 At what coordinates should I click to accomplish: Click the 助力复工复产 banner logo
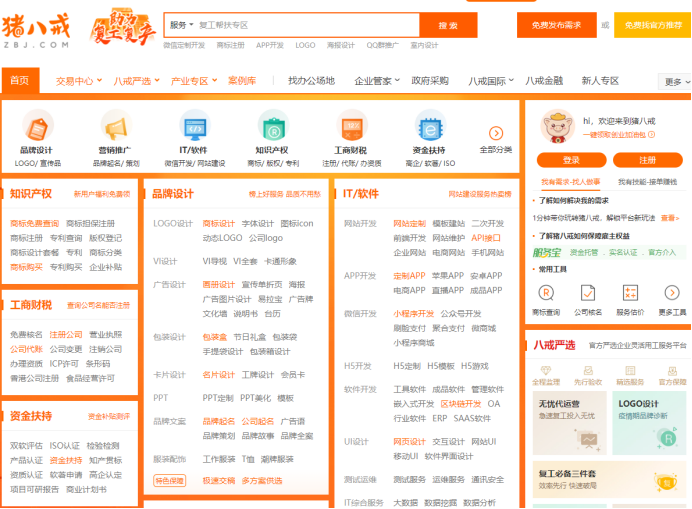[x=123, y=28]
